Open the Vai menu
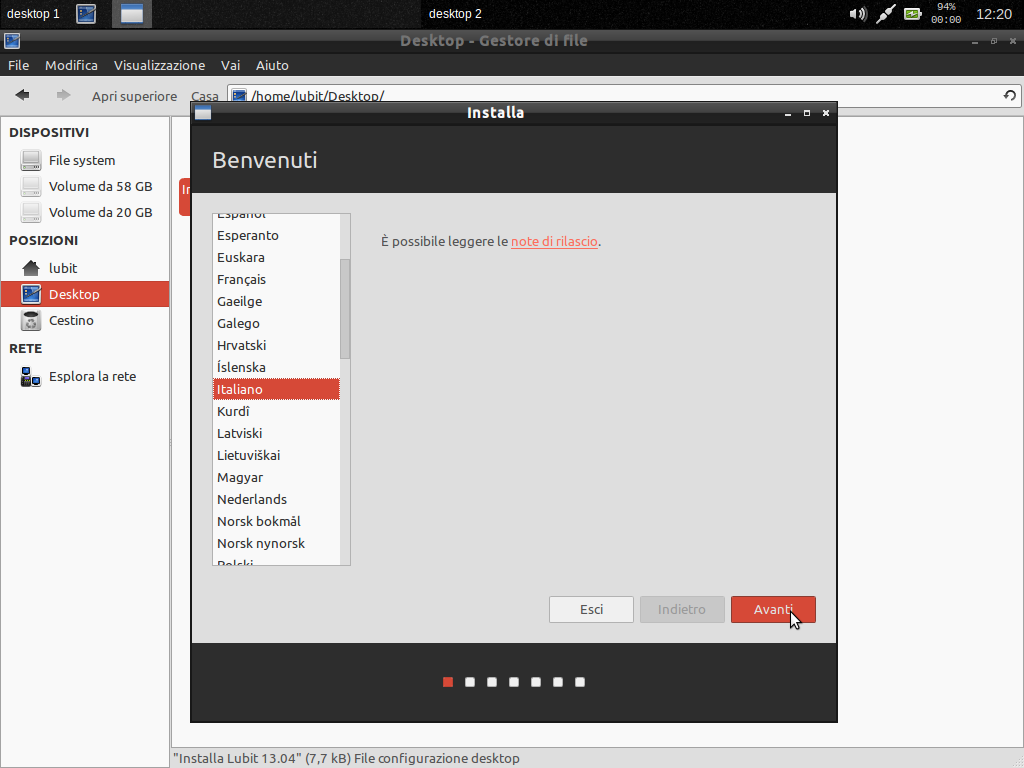The height and width of the screenshot is (768, 1024). (230, 65)
